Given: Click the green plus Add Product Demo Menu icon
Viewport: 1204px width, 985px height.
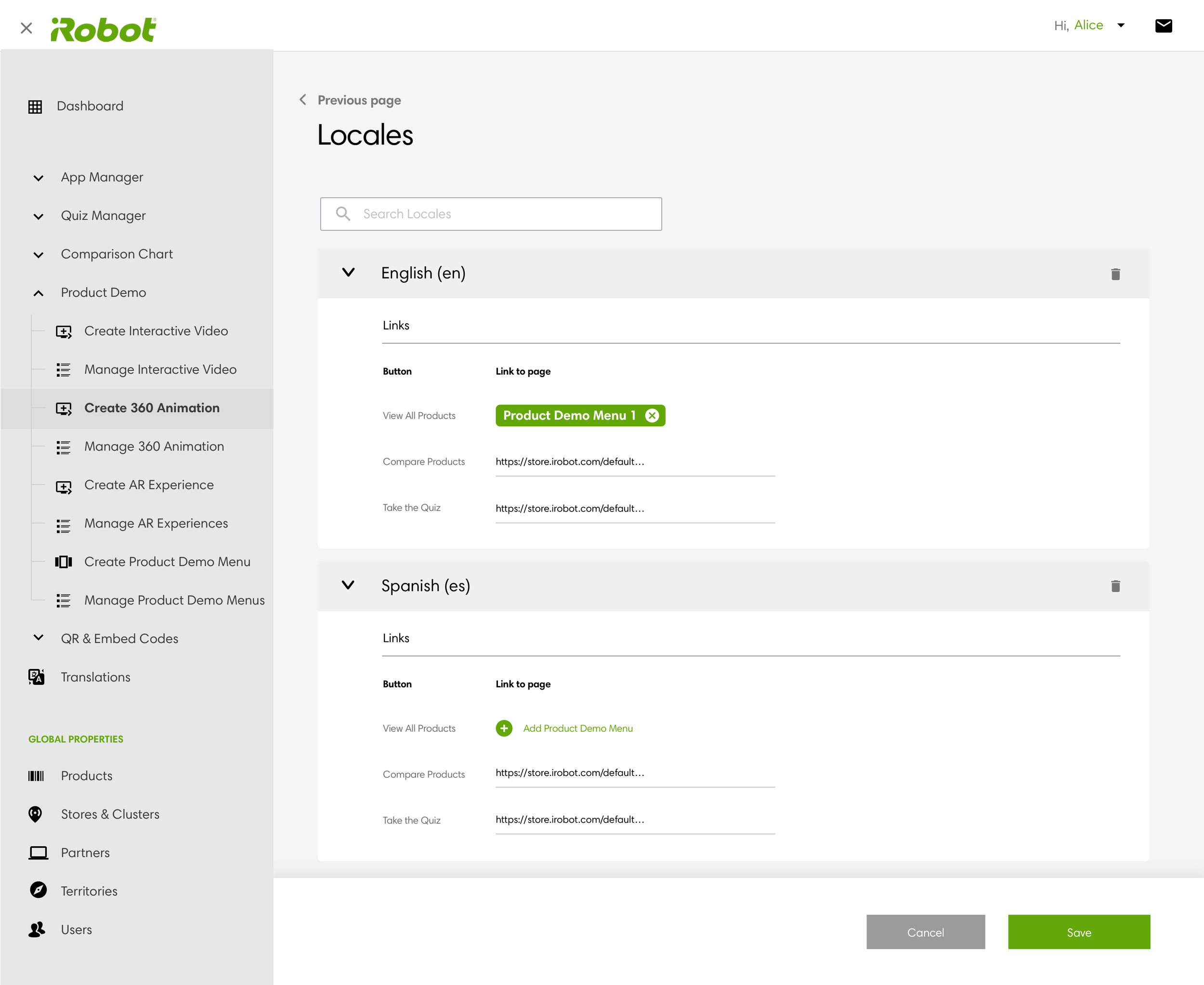Looking at the screenshot, I should [504, 728].
